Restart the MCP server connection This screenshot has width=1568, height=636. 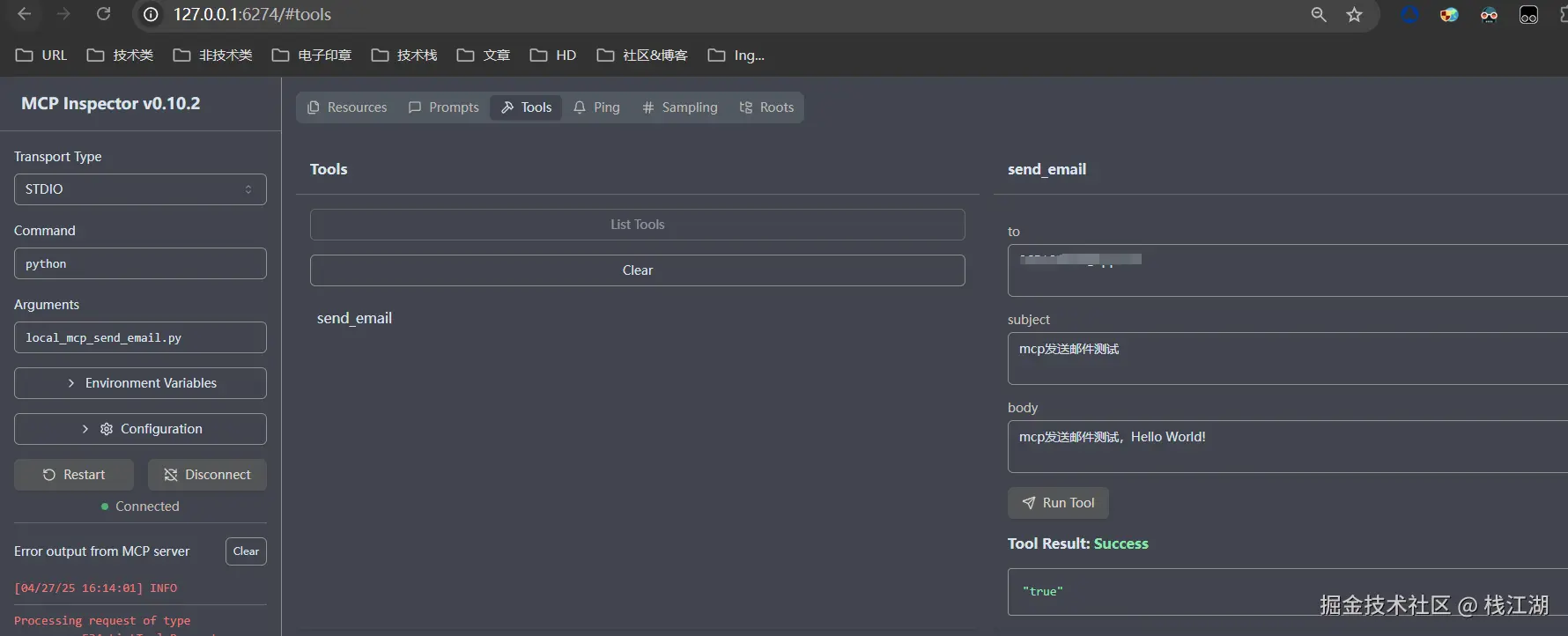point(74,475)
